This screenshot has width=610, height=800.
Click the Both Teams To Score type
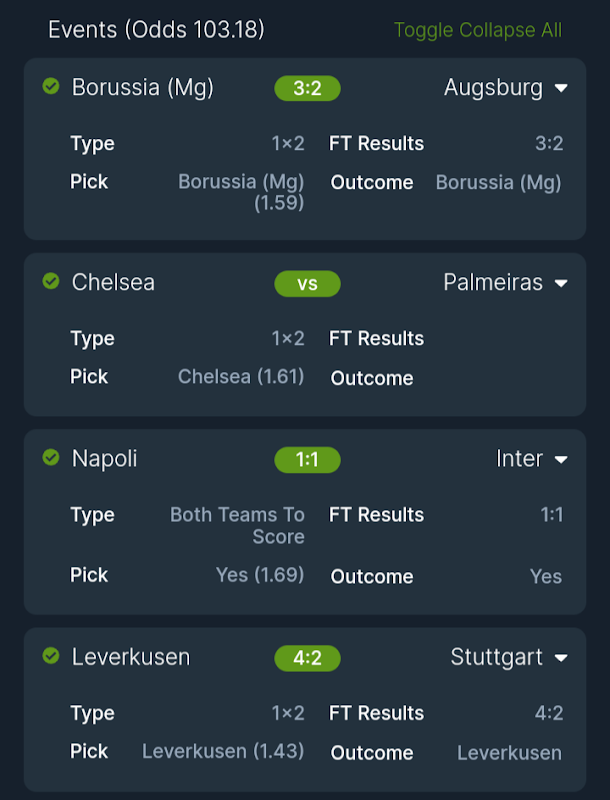[x=238, y=525]
